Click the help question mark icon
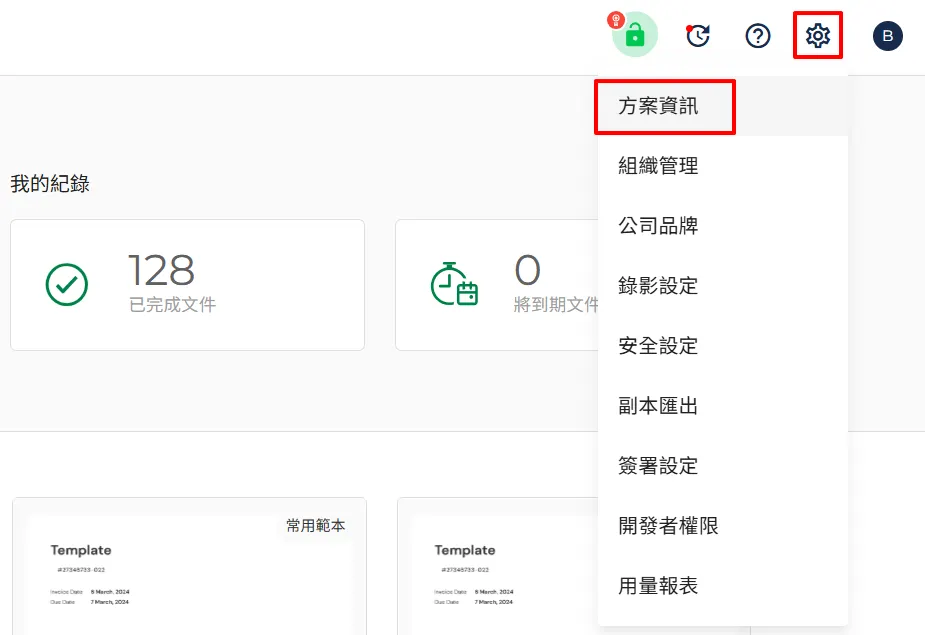This screenshot has width=925, height=635. (x=758, y=36)
